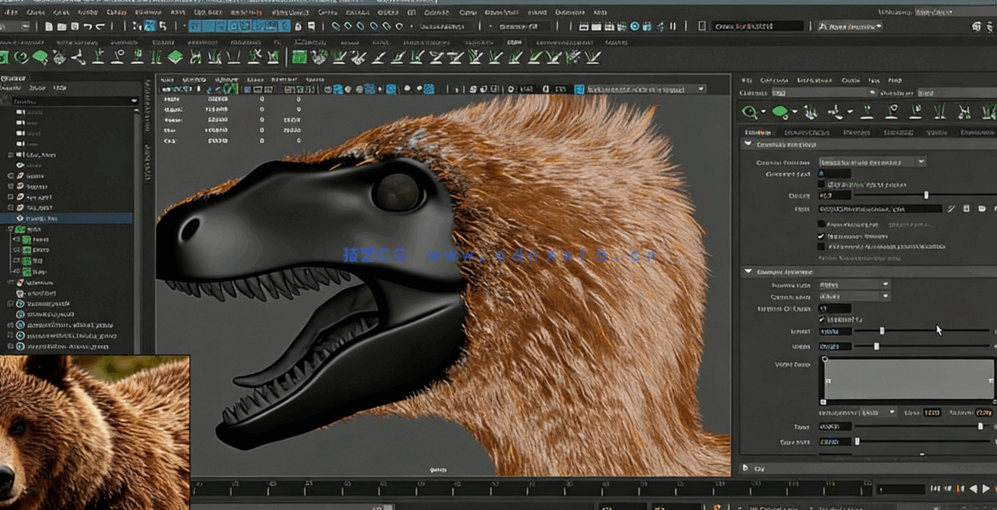The image size is (997, 510).
Task: Switch to the first tab in the XGen panel
Action: pos(758,132)
